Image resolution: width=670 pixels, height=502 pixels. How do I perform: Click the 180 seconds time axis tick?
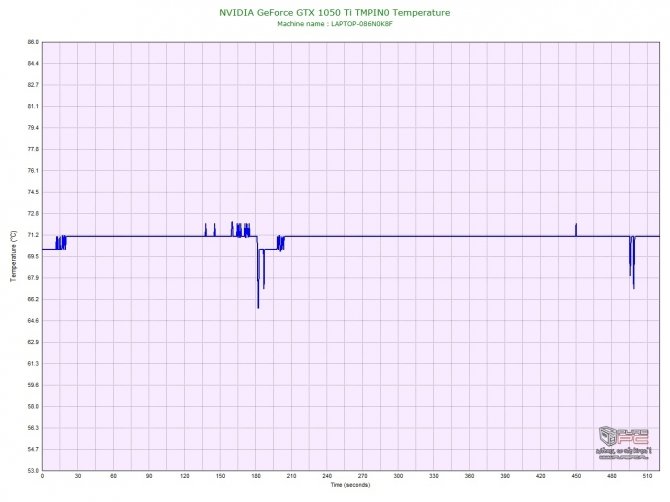256,476
